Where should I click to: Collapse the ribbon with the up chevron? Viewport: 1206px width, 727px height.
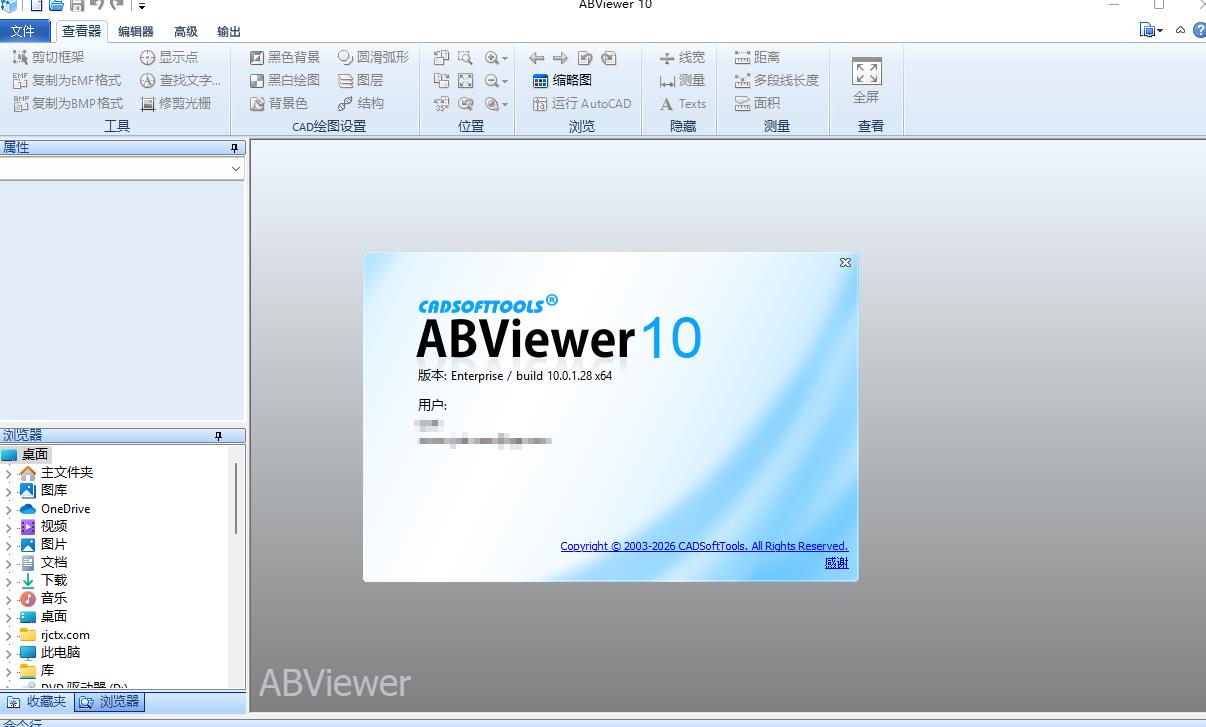coord(1181,30)
